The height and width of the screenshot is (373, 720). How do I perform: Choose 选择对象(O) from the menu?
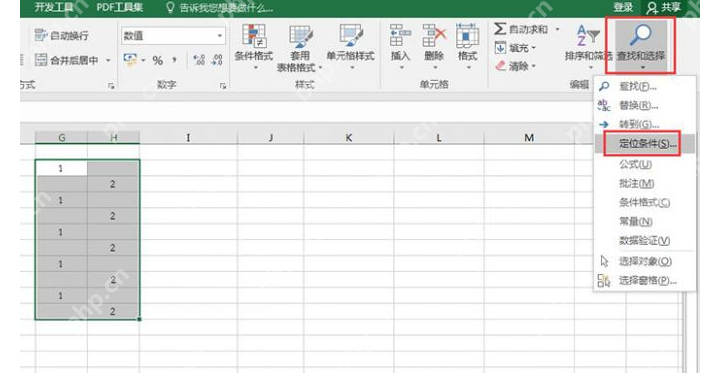coord(645,261)
